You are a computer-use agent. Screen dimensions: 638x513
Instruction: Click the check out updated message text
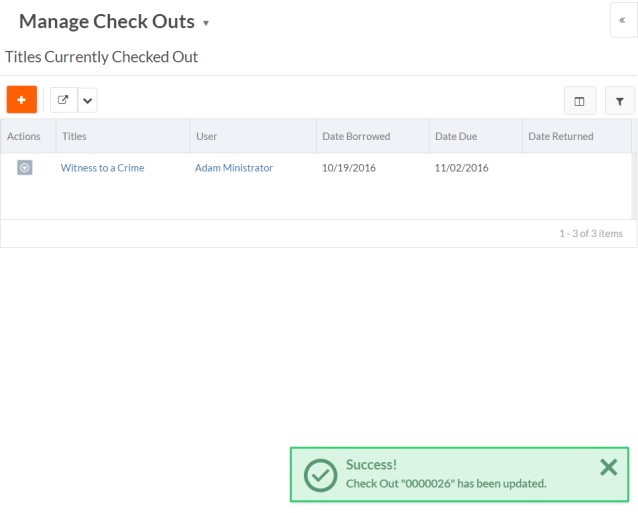click(x=446, y=483)
